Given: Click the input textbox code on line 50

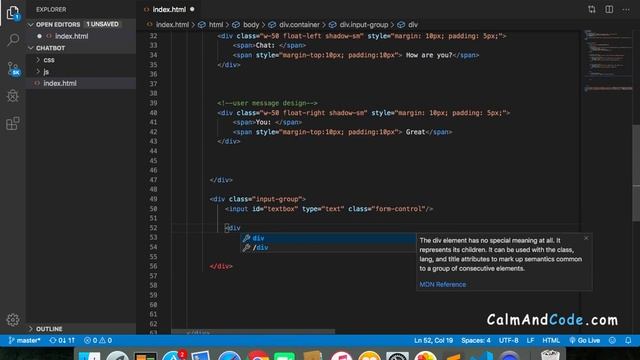Looking at the screenshot, I should pyautogui.click(x=329, y=209).
